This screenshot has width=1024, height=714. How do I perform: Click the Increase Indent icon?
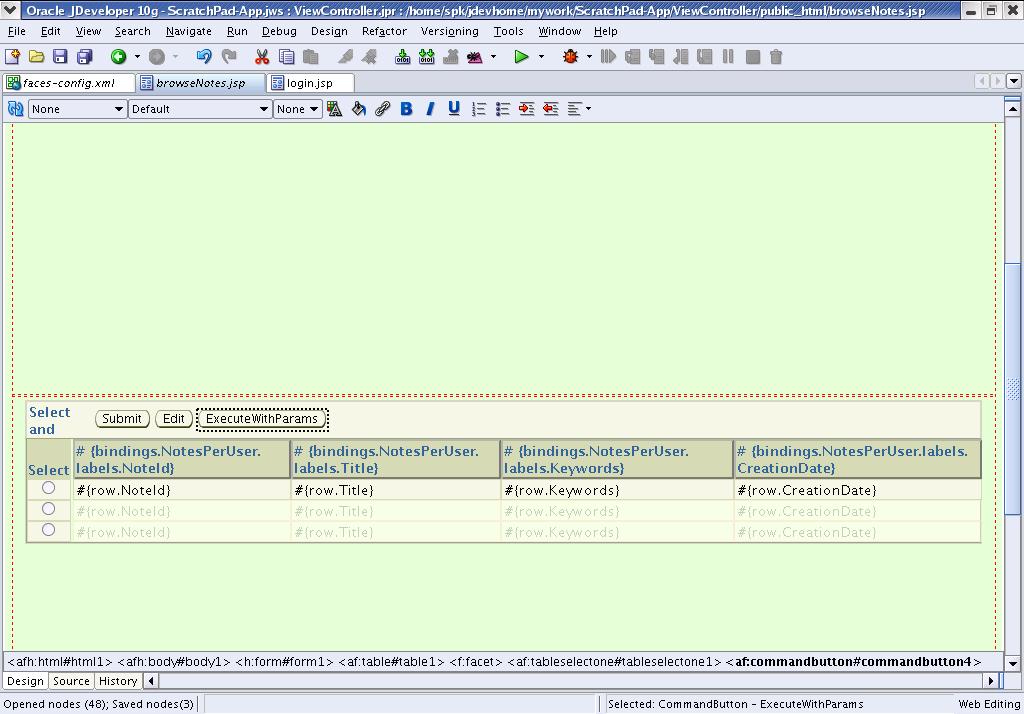tap(526, 109)
